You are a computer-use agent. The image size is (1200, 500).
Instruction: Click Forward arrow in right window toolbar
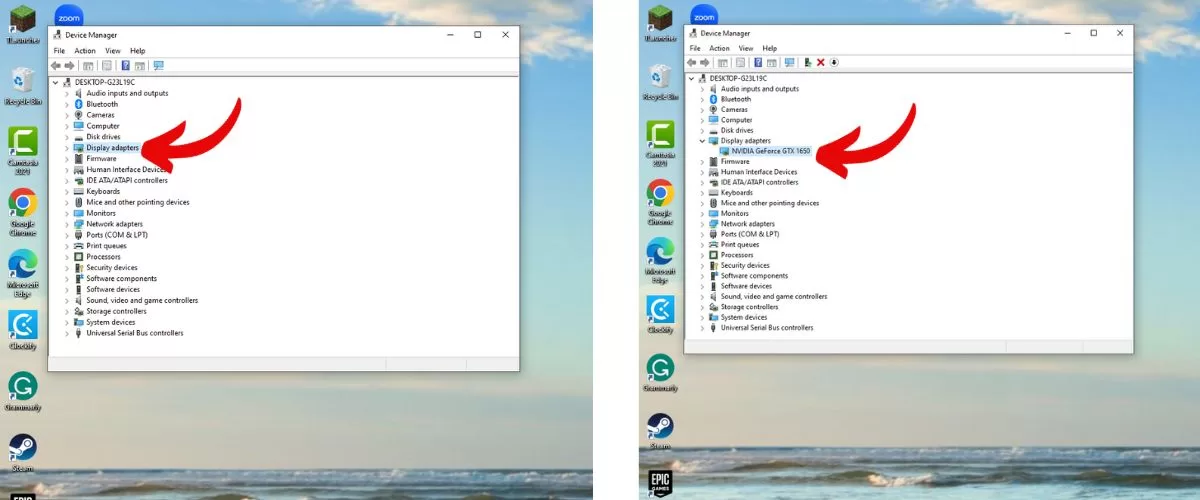pyautogui.click(x=704, y=62)
